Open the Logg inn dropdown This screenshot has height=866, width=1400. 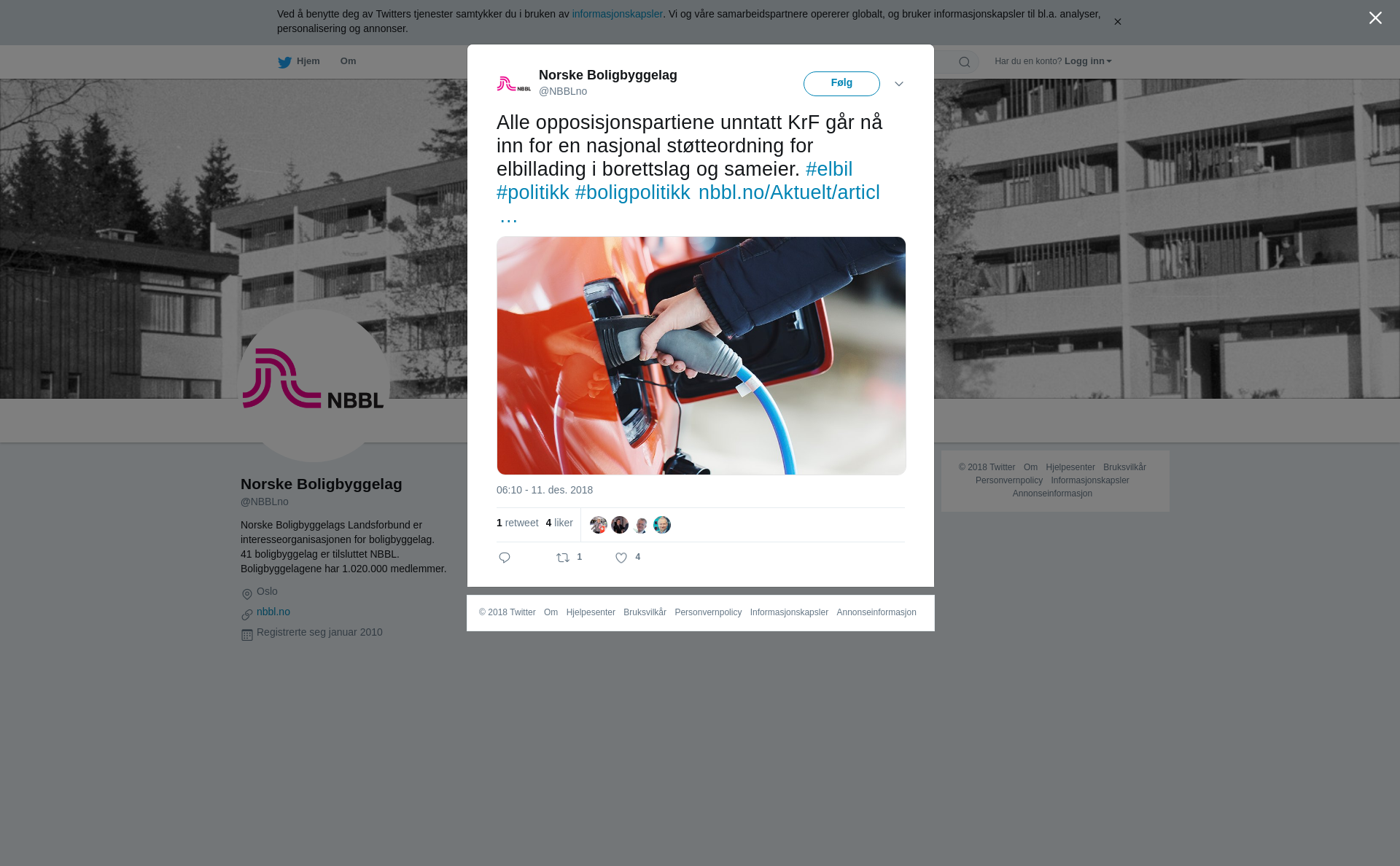(x=1088, y=61)
